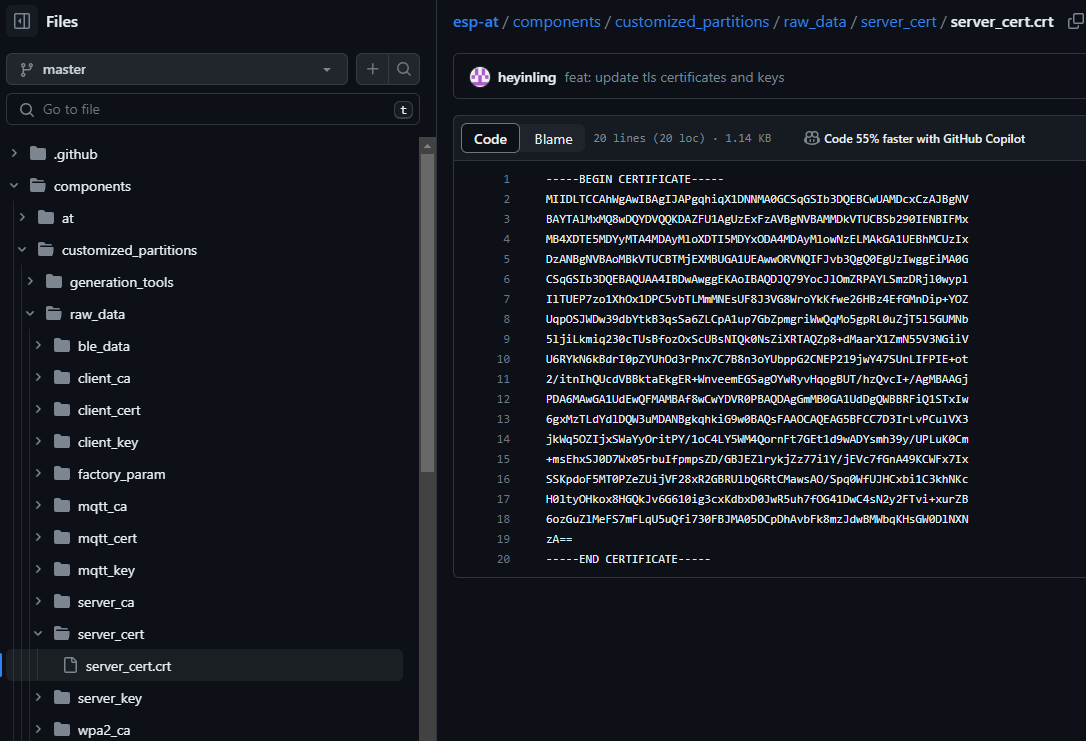Open heyinling author profile link
Screen dimensions: 1086x741
coord(526,78)
